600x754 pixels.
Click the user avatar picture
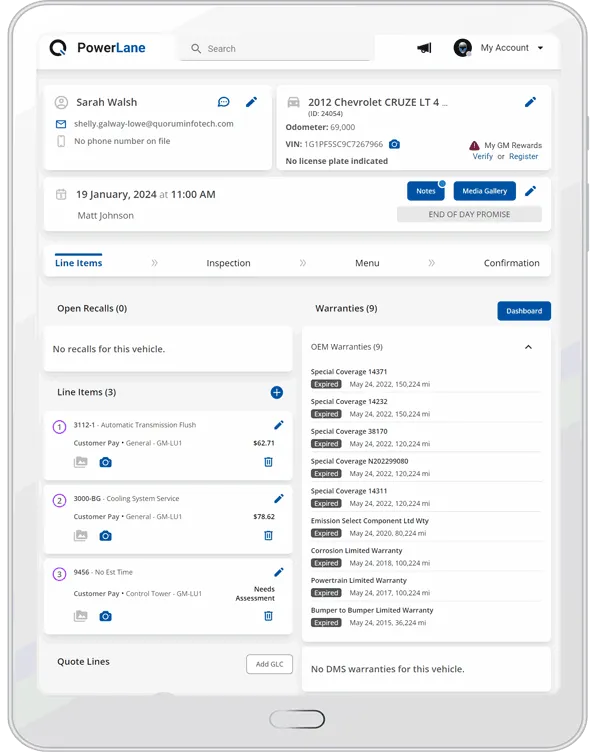coord(462,48)
